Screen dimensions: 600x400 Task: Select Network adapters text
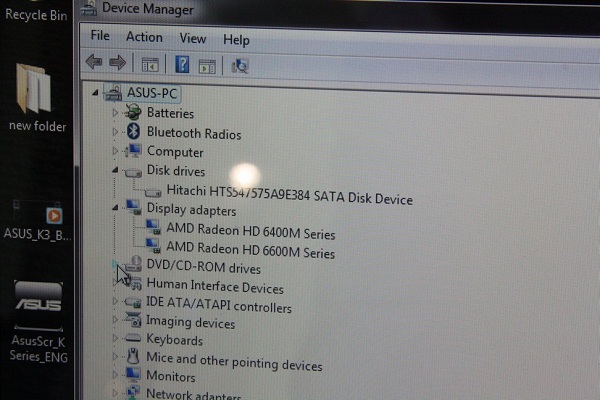click(194, 394)
